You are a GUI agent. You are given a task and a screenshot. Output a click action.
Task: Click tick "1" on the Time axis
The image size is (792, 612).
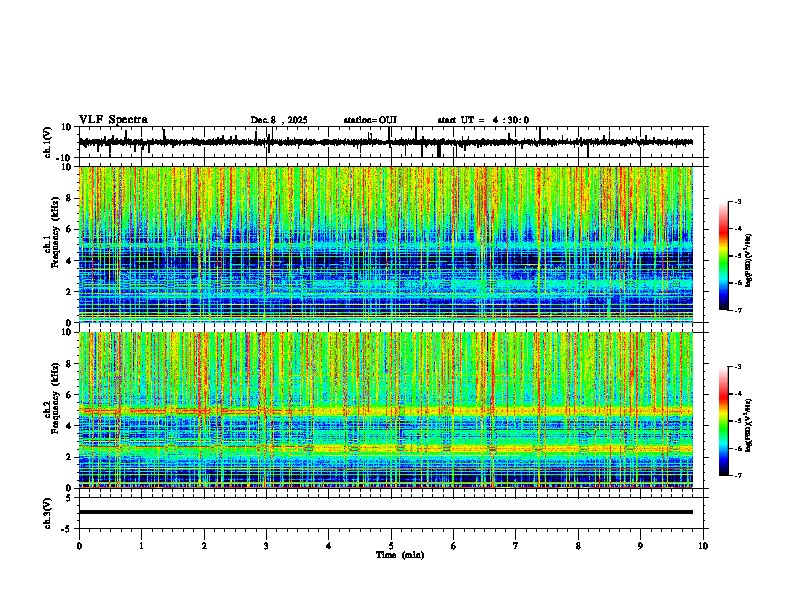click(x=141, y=546)
